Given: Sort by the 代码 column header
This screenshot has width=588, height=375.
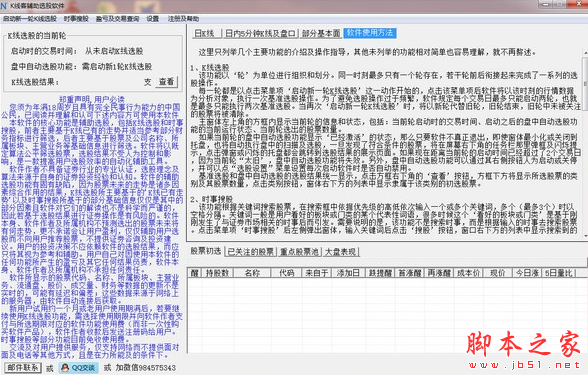Looking at the screenshot, I should pos(286,273).
